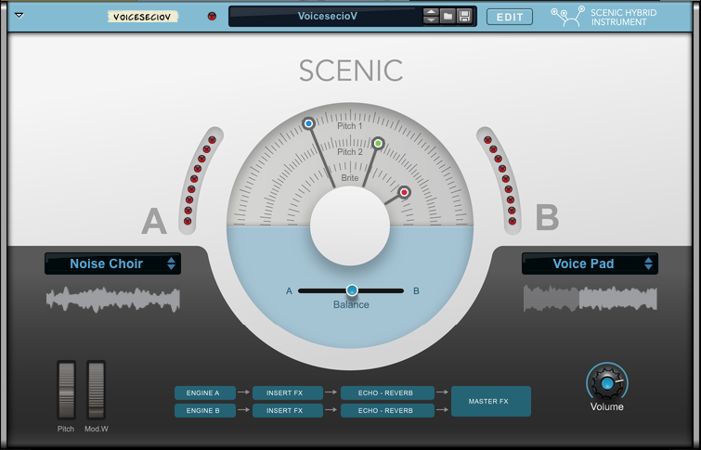
Task: Collapse the device with the fold triangle
Action: pyautogui.click(x=19, y=16)
